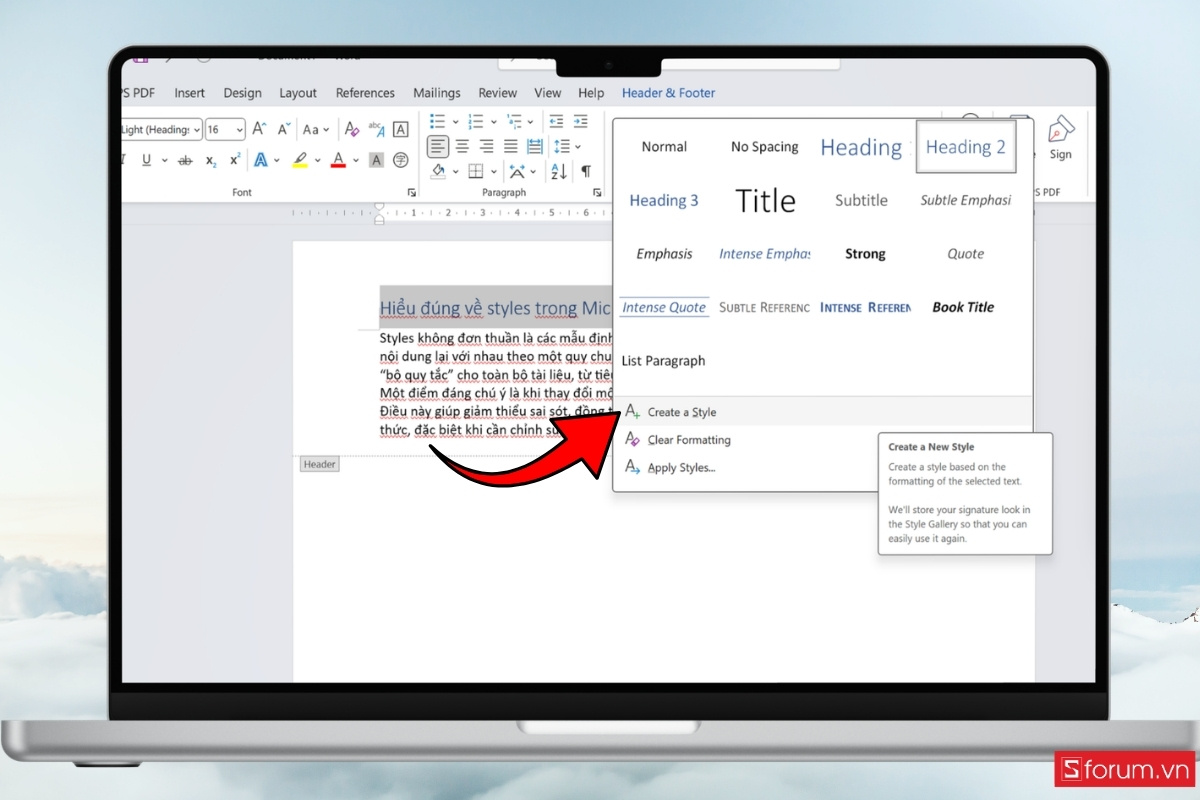Apply strikethrough formatting
The height and width of the screenshot is (800, 1200).
[185, 160]
